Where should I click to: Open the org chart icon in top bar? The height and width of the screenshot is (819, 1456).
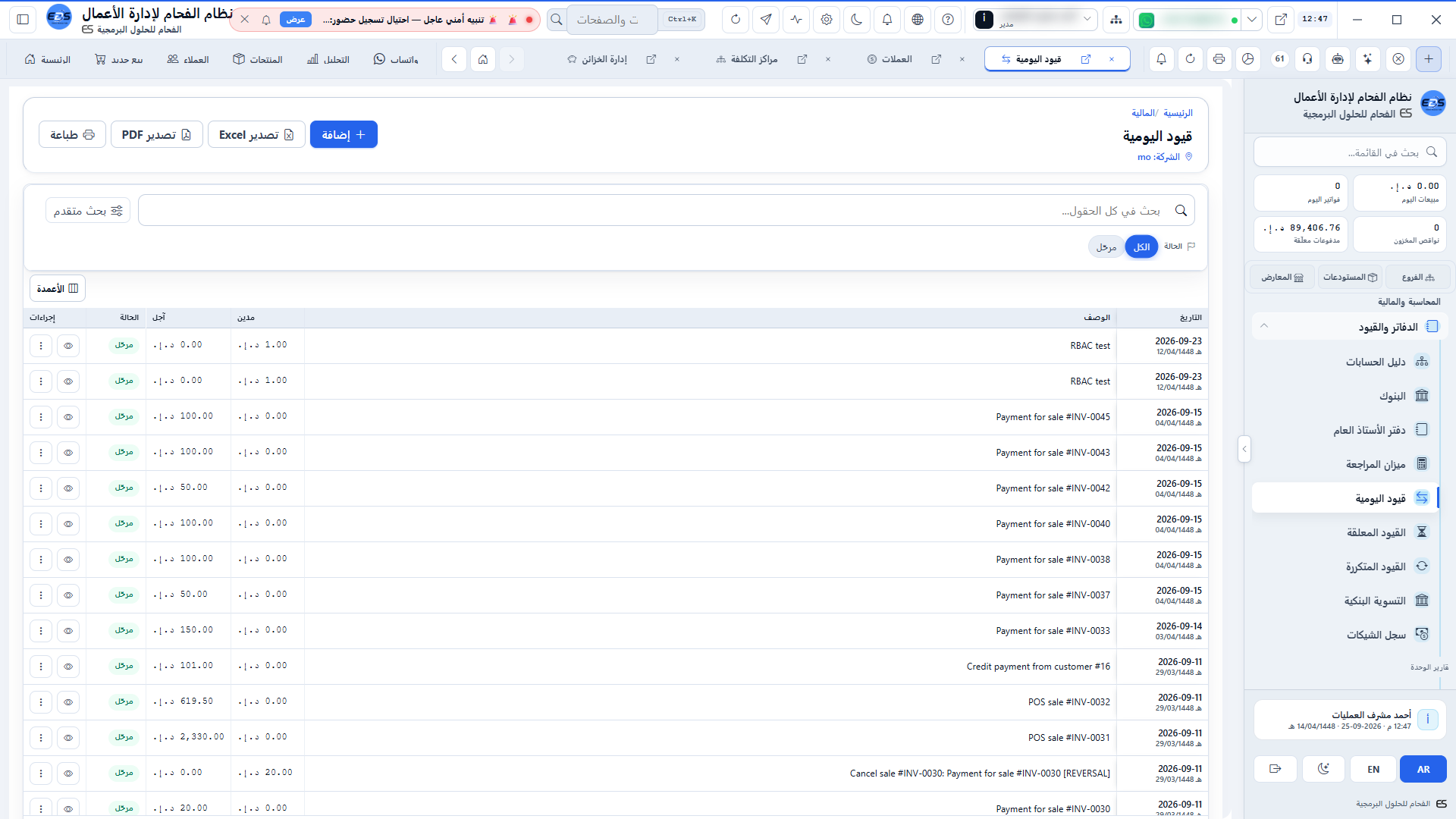click(1116, 20)
